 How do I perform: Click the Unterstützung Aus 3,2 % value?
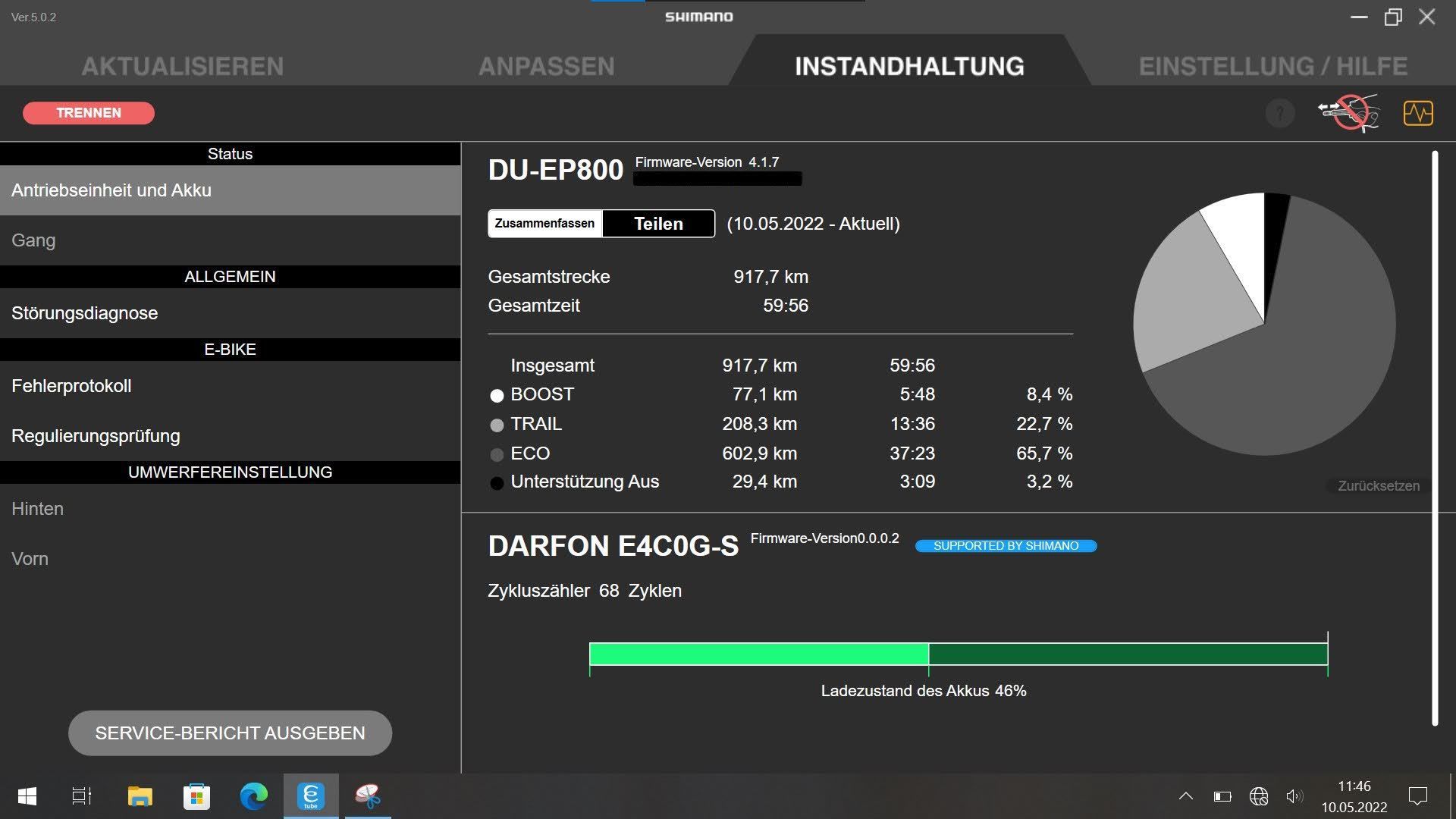[1050, 482]
